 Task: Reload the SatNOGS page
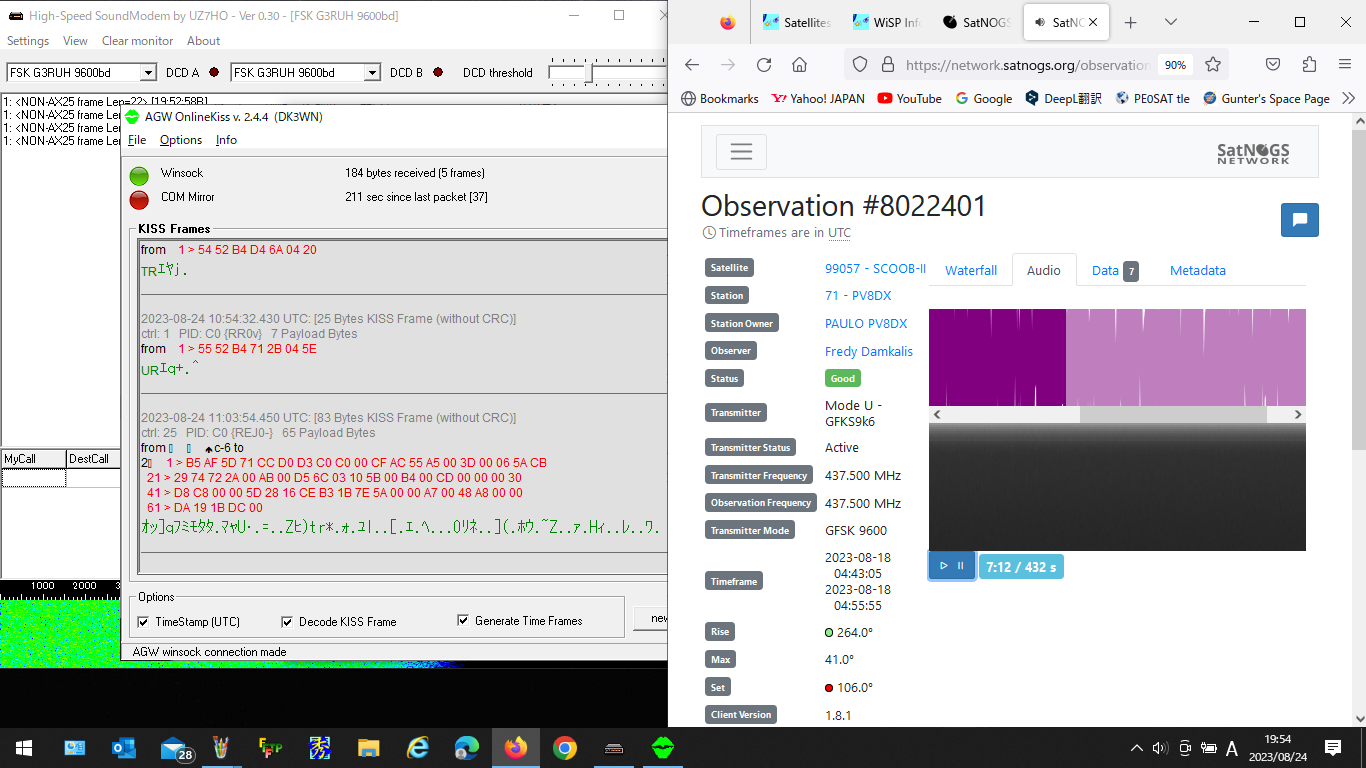point(764,65)
